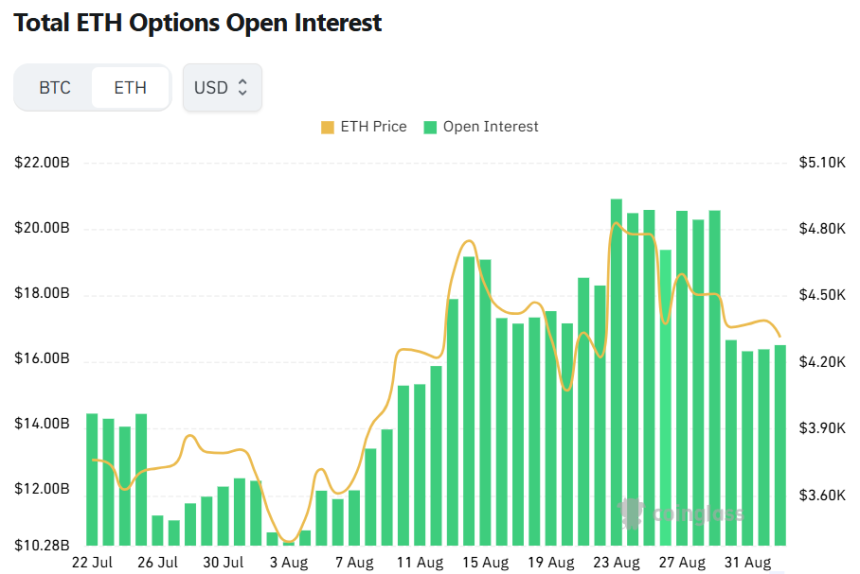The height and width of the screenshot is (574, 860).
Task: Click the green Open Interest legend swatch
Action: coord(430,127)
